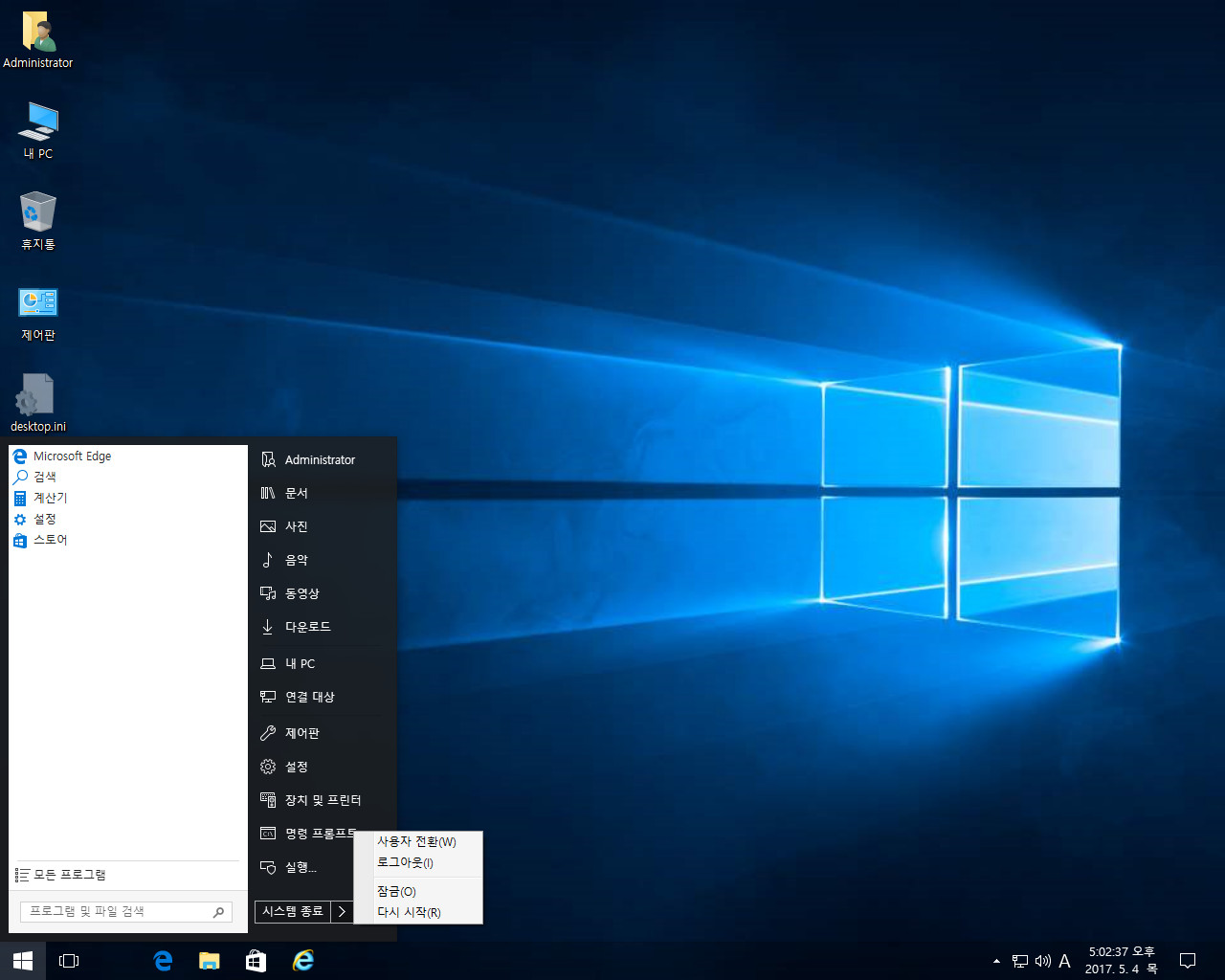
Task: Launch Edge from the taskbar
Action: tap(163, 961)
